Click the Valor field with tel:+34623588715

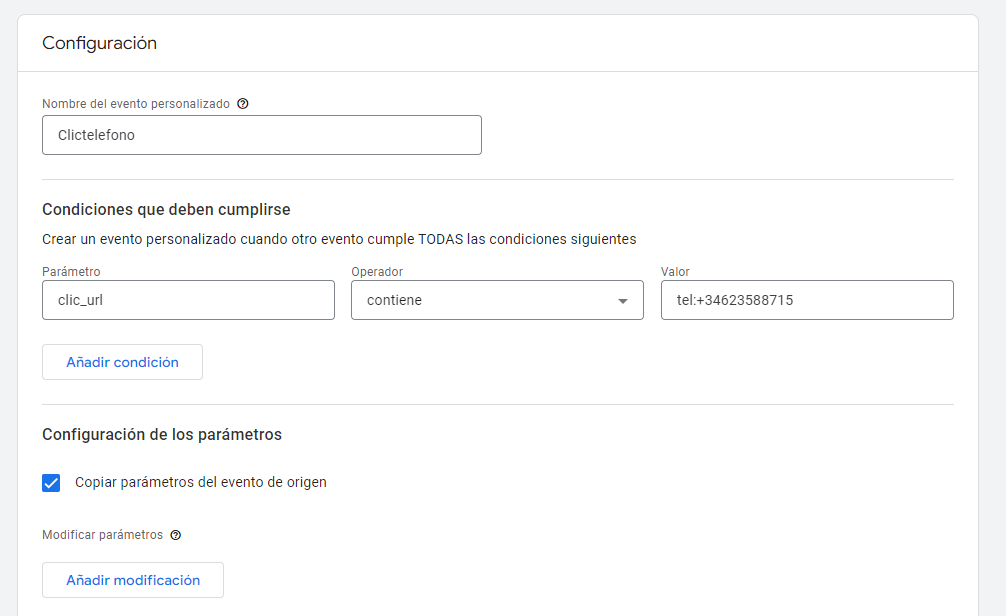point(807,300)
